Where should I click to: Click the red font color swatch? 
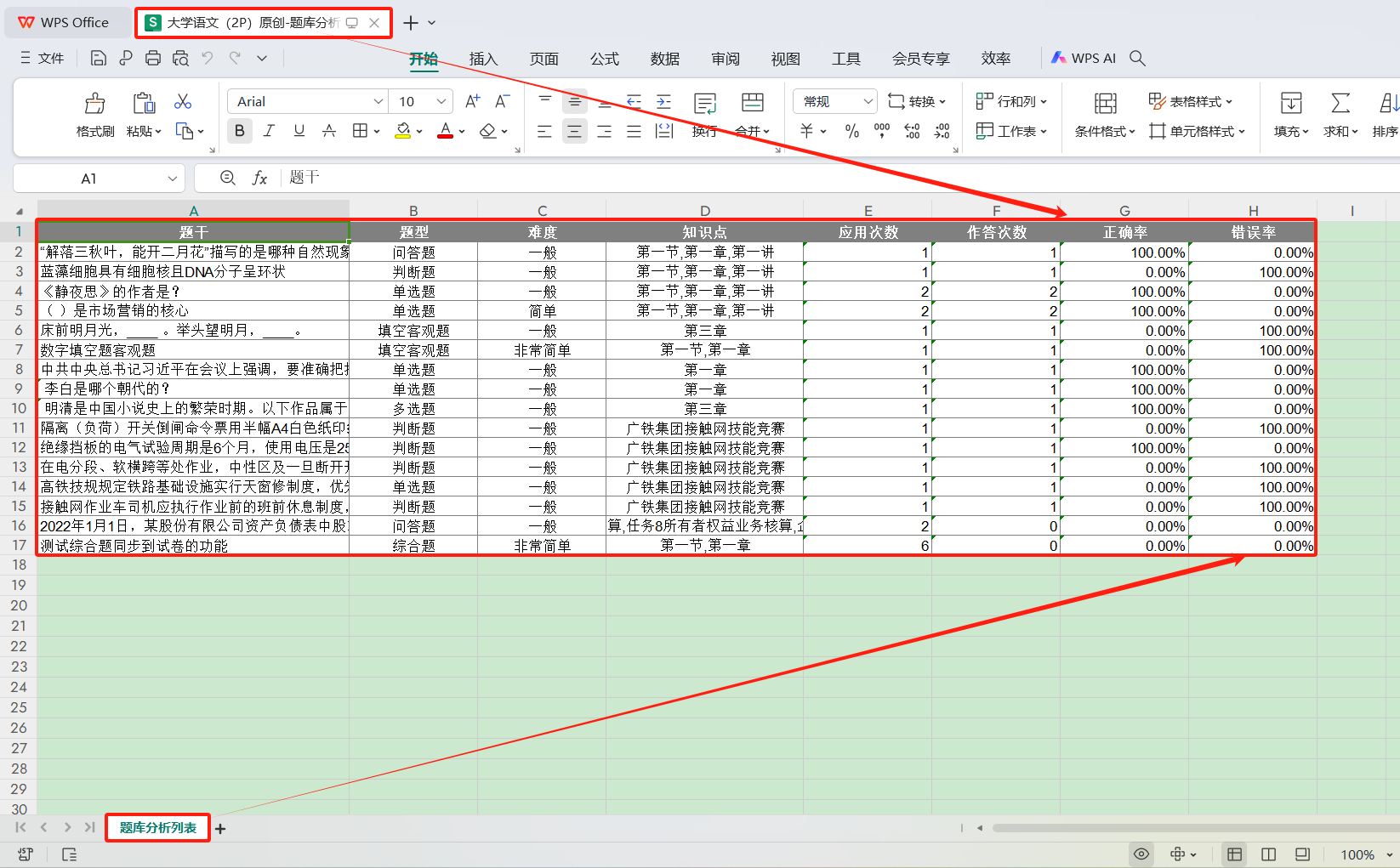(x=445, y=131)
